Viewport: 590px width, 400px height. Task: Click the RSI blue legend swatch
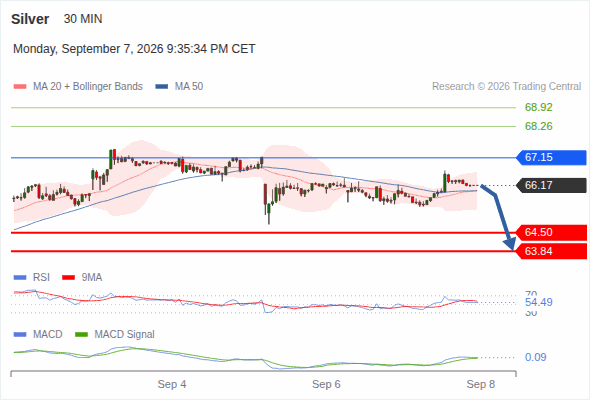tap(20, 278)
